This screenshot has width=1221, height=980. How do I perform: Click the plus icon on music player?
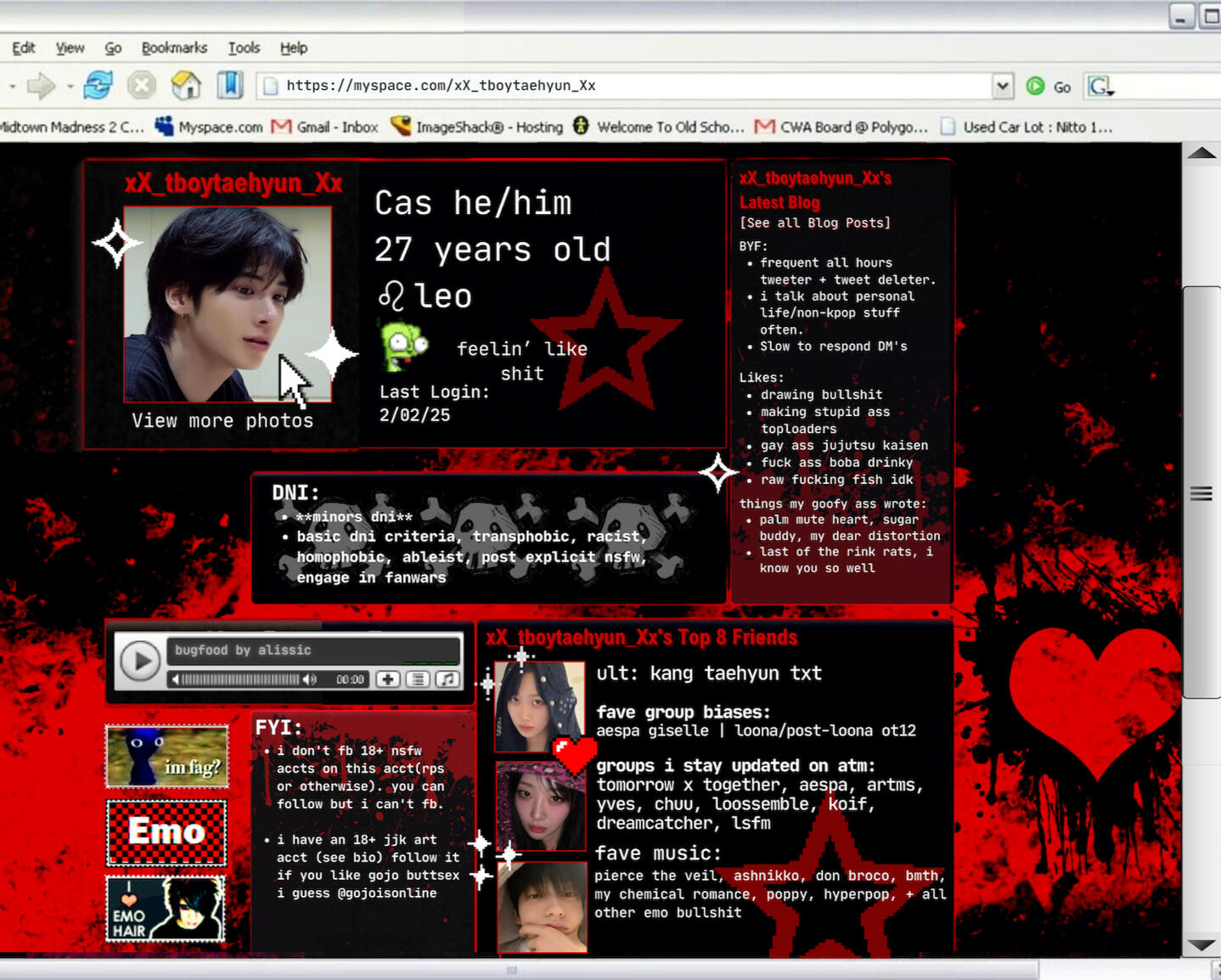(388, 679)
